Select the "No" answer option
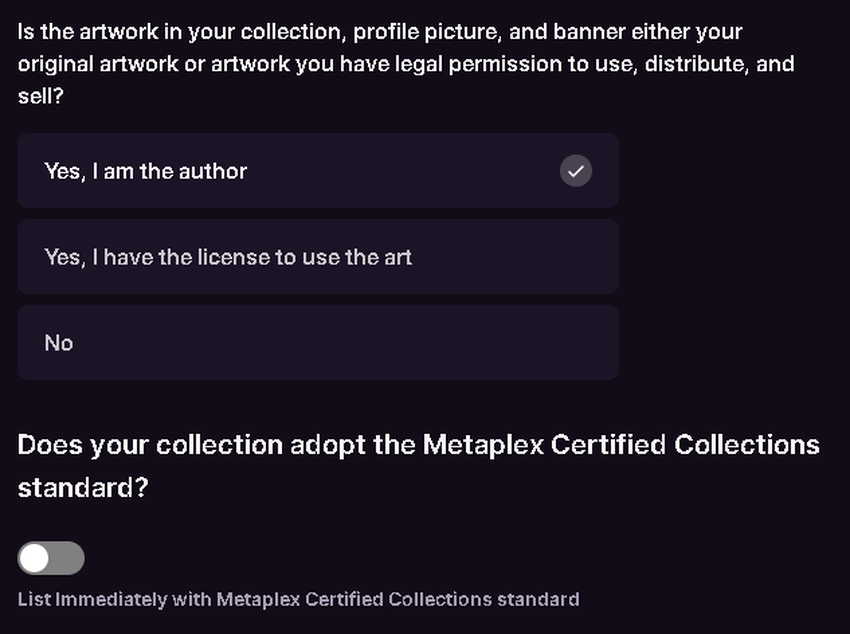Viewport: 850px width, 634px height. (318, 343)
